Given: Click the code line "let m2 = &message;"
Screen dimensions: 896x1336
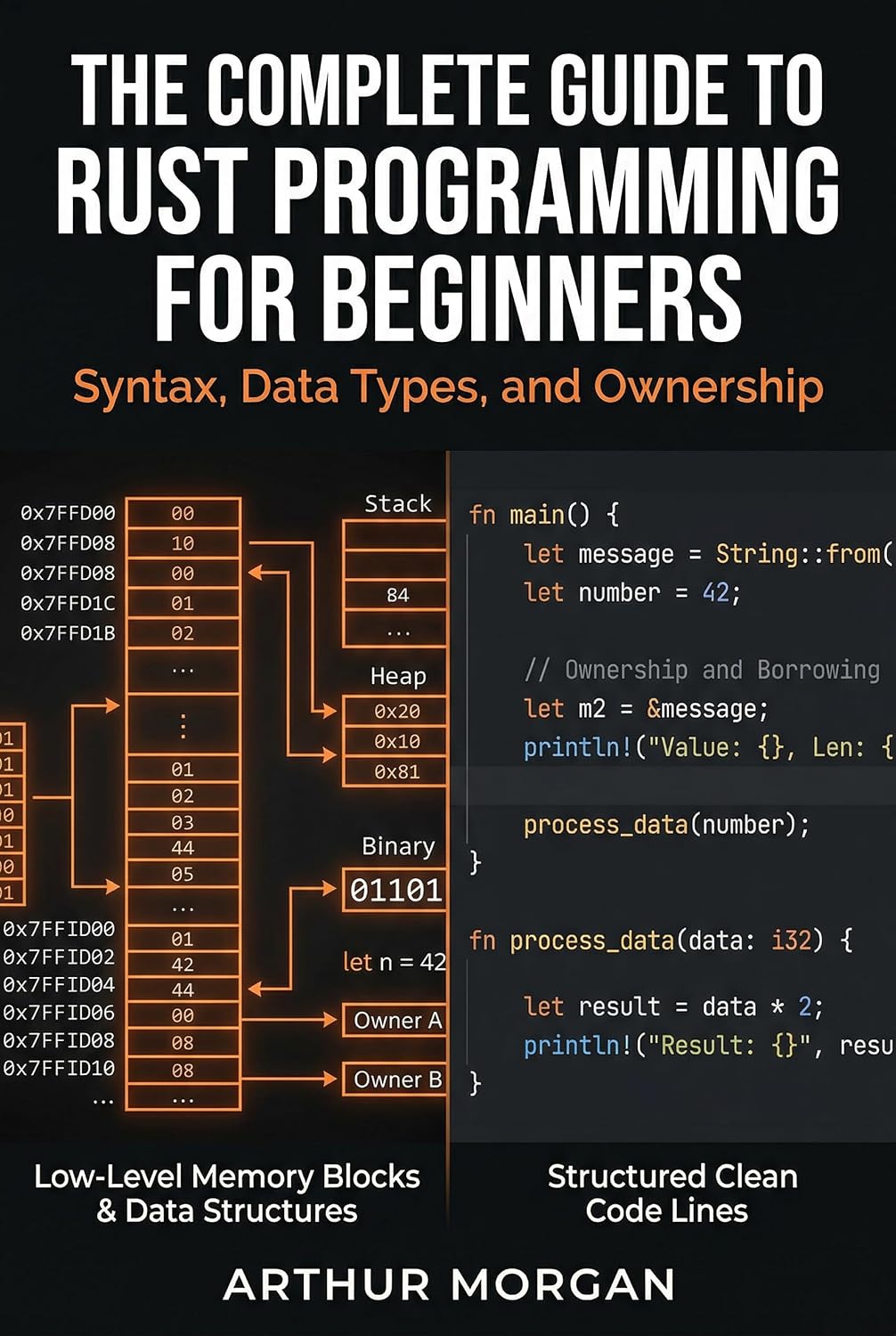Looking at the screenshot, I should pos(646,709).
